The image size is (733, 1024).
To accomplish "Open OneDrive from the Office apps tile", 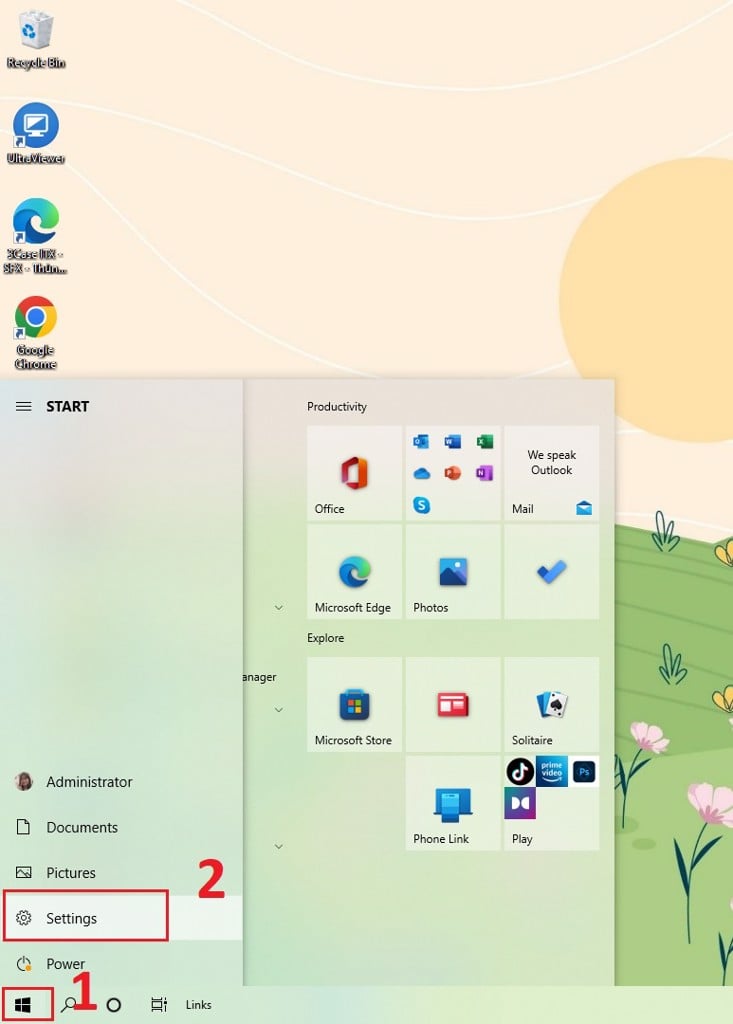I will (x=421, y=473).
